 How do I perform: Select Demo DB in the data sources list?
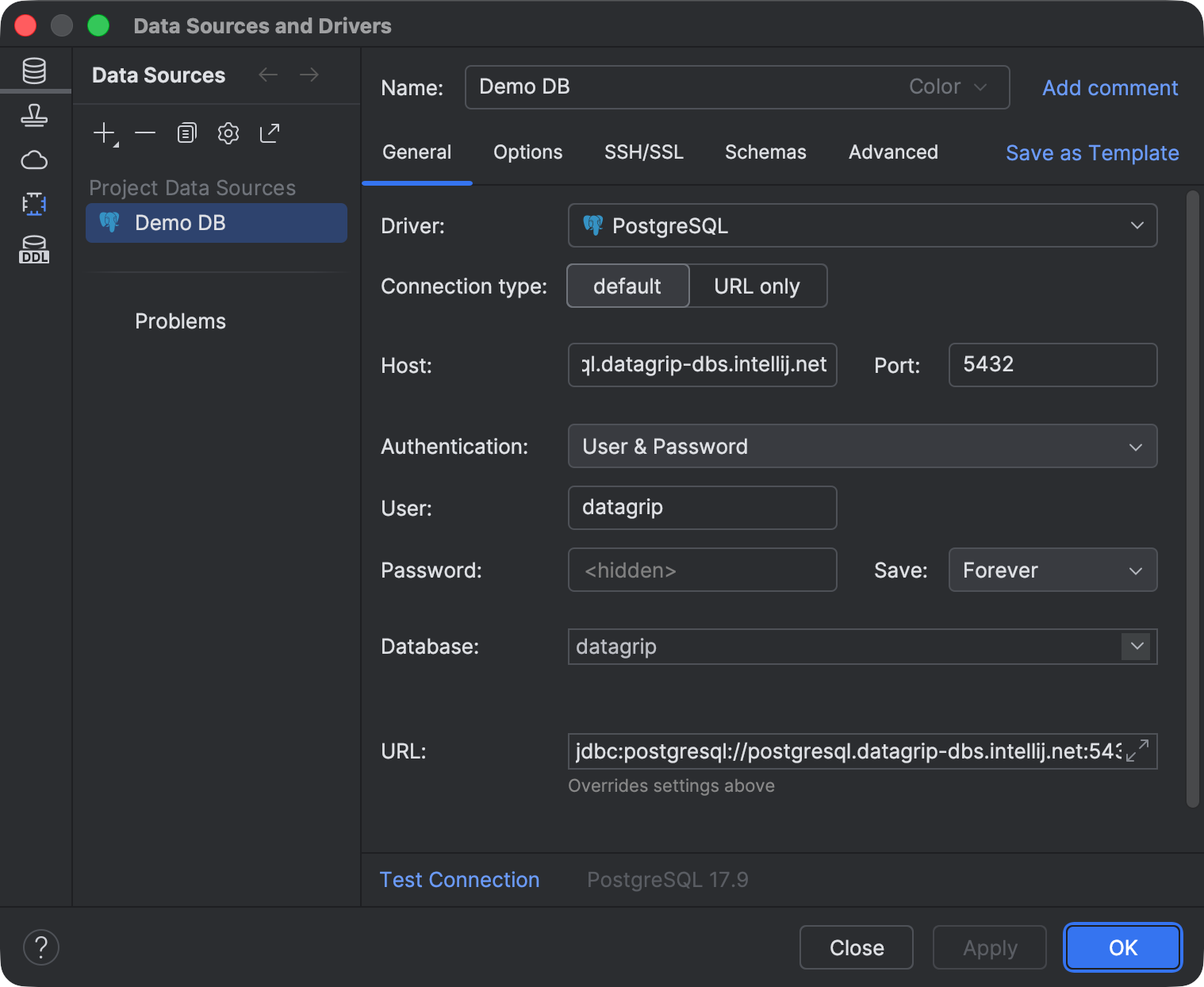tap(217, 223)
